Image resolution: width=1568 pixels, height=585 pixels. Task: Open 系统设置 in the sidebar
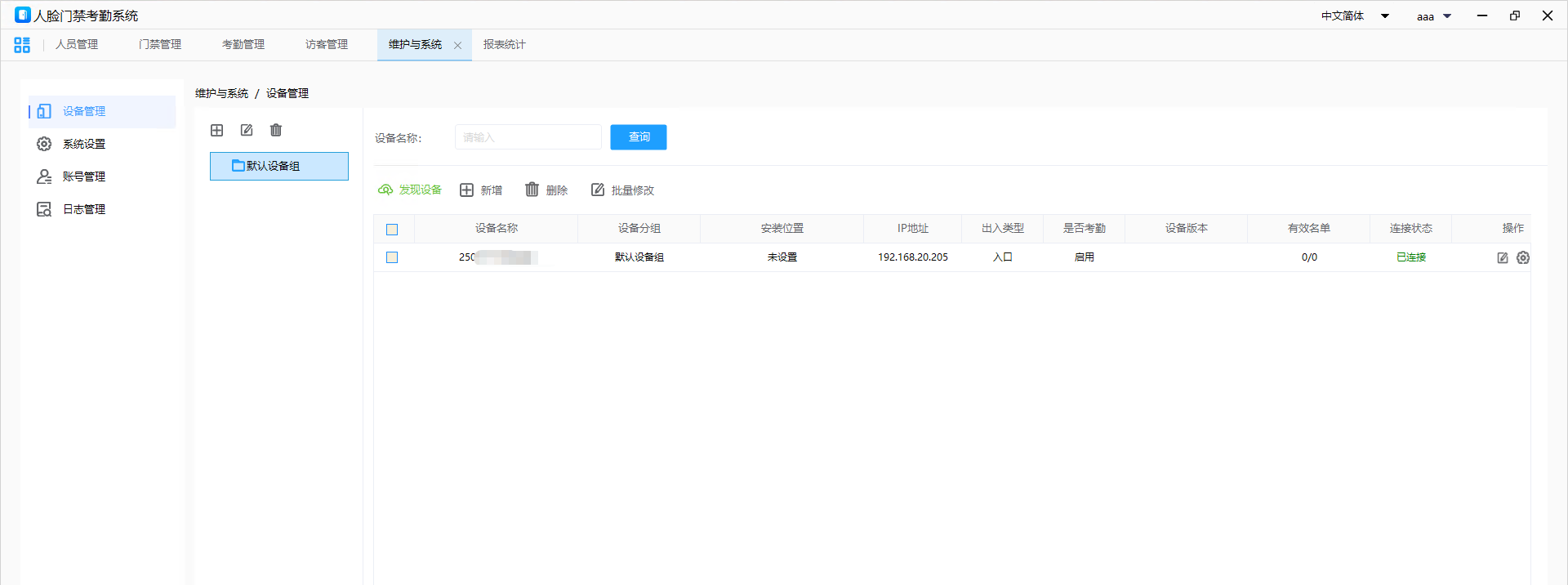(x=84, y=144)
